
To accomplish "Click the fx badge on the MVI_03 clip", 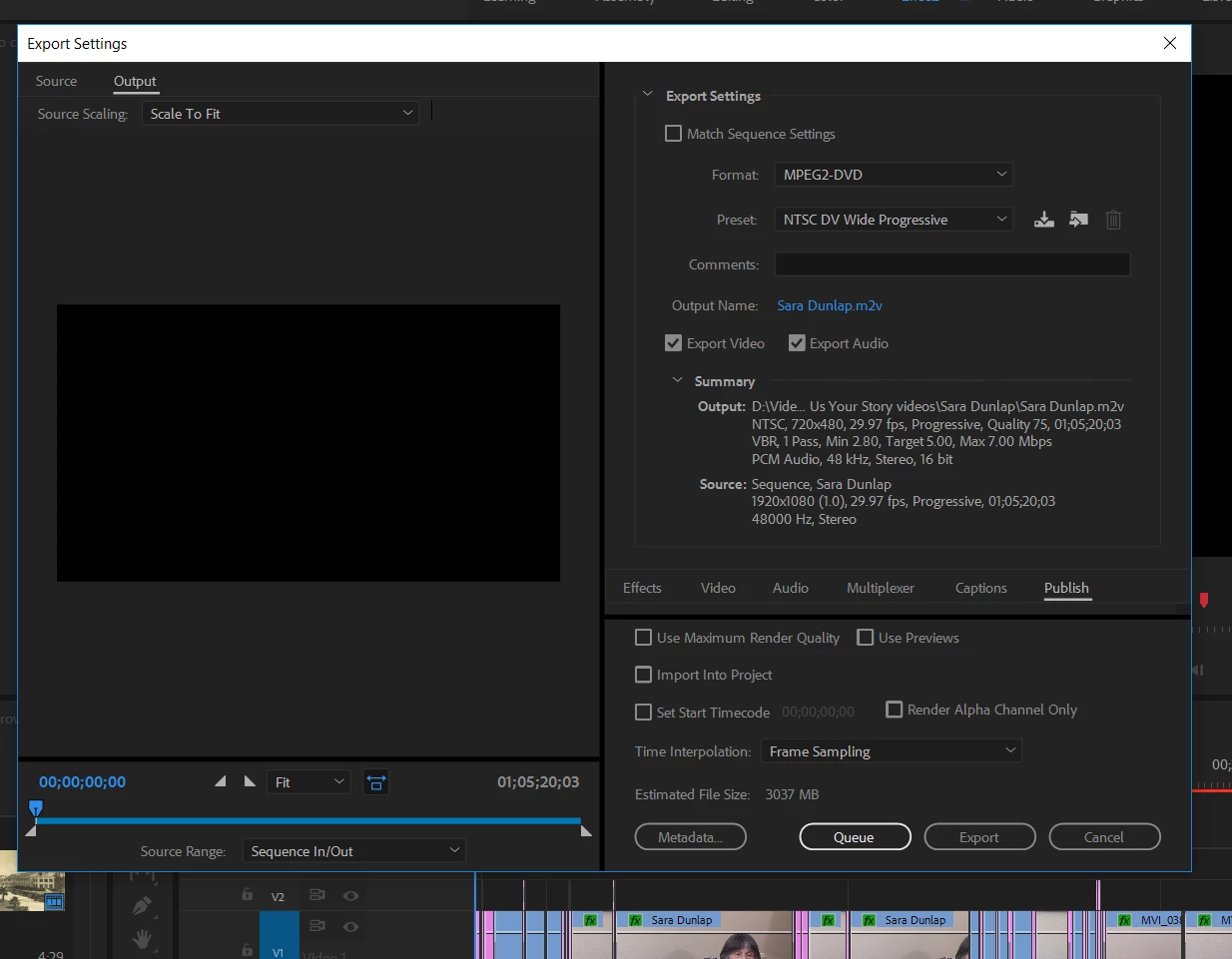I will (1125, 920).
